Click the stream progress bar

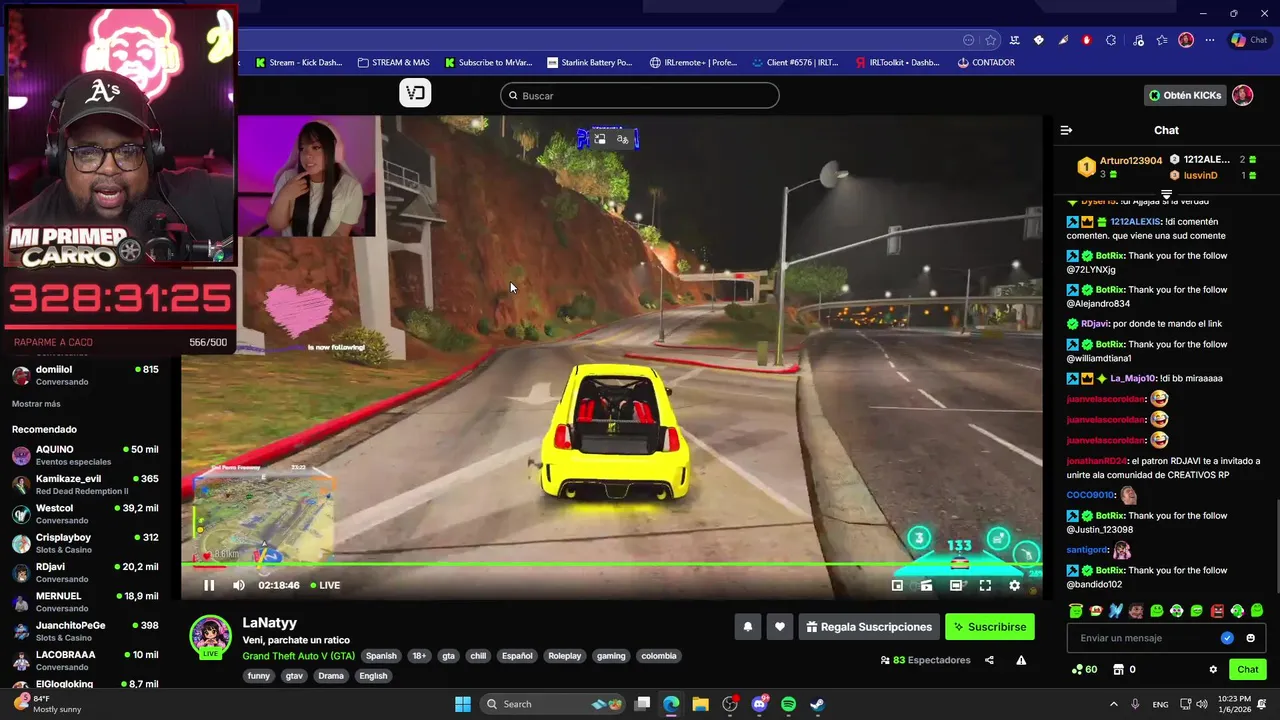click(611, 564)
